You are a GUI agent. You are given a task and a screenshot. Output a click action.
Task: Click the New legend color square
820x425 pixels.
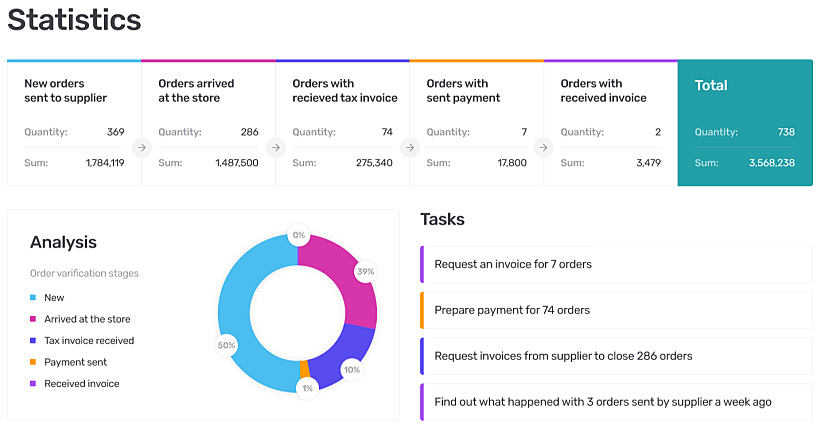(x=33, y=298)
